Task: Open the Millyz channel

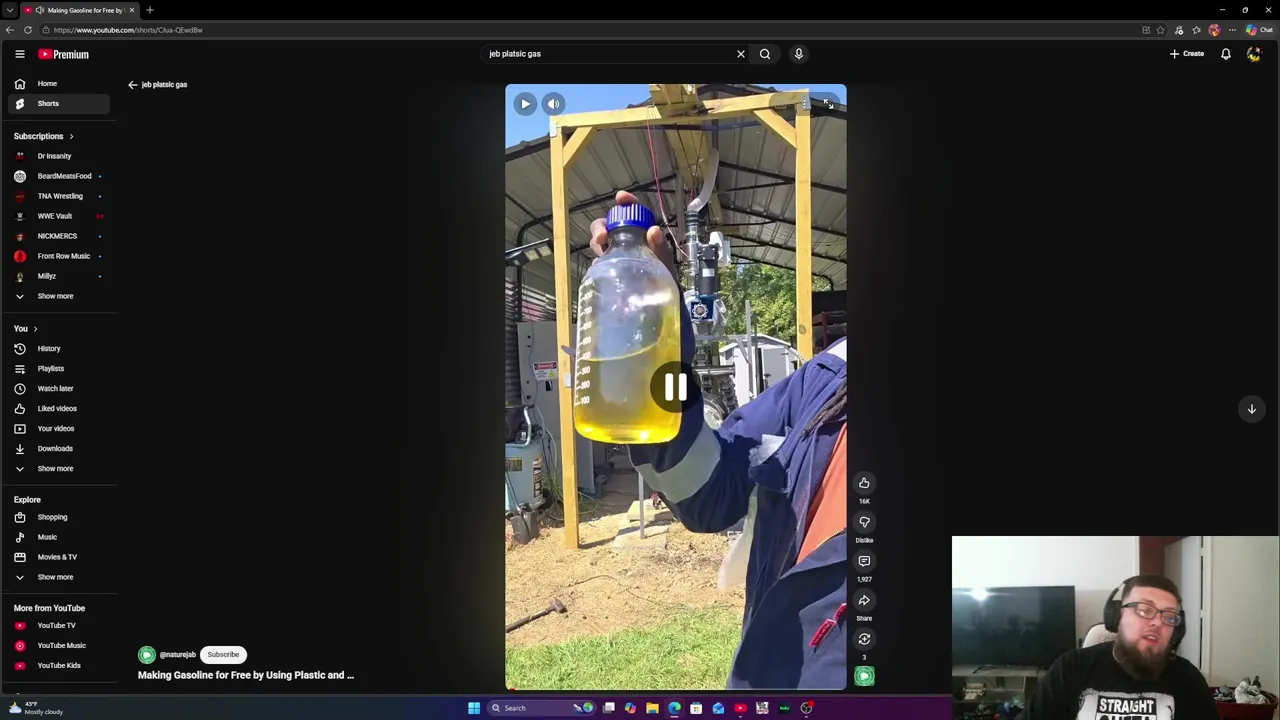Action: [60, 276]
